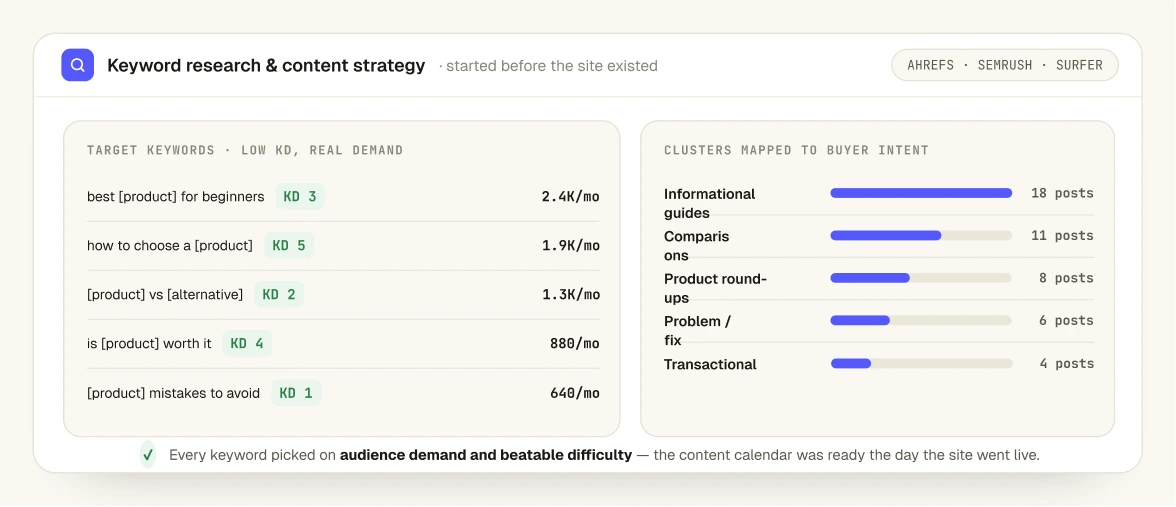Click the 'Product round-ups' cluster label
1176x507 pixels.
pyautogui.click(x=716, y=288)
